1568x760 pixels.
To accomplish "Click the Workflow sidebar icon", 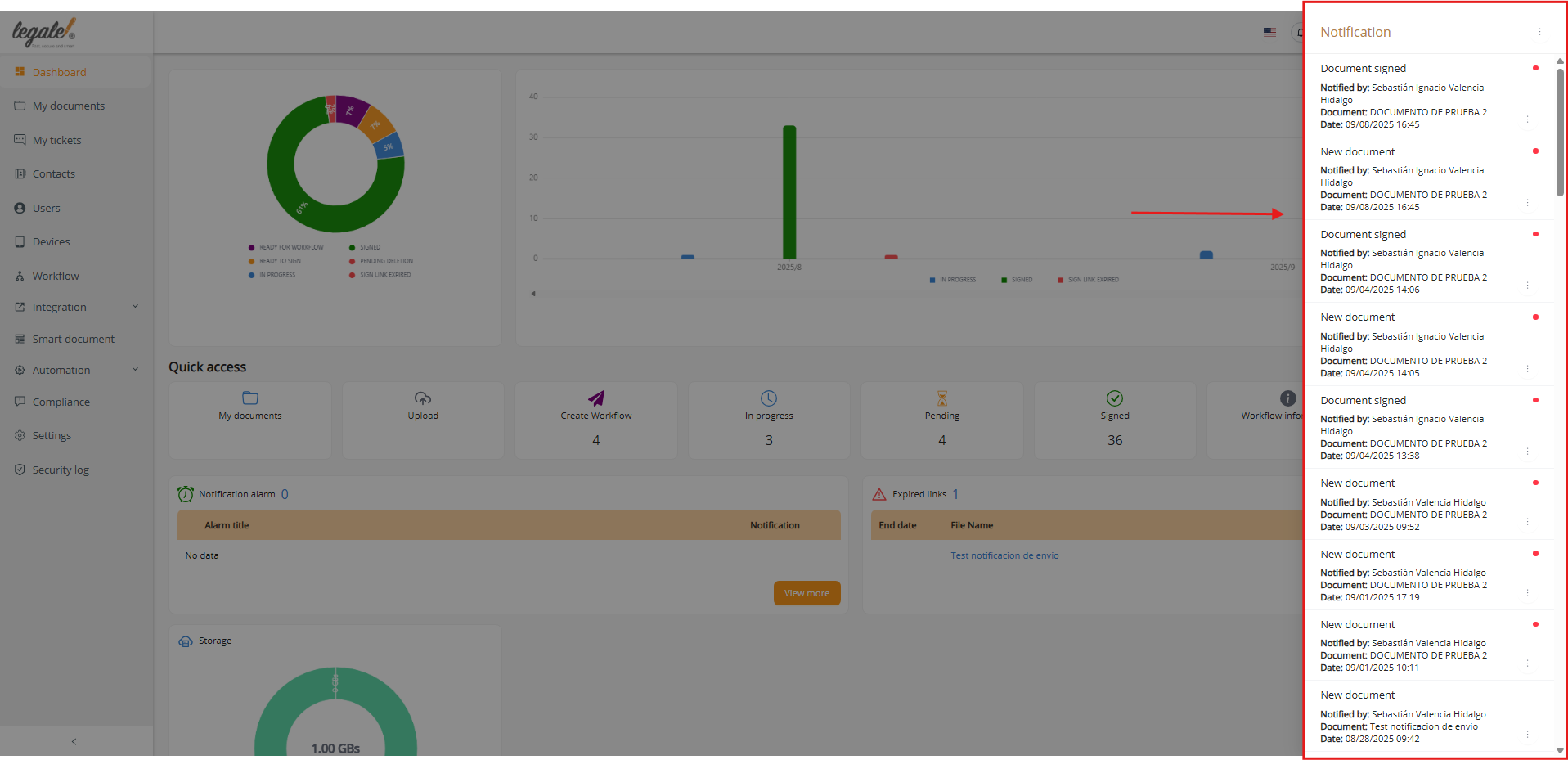I will (x=20, y=276).
